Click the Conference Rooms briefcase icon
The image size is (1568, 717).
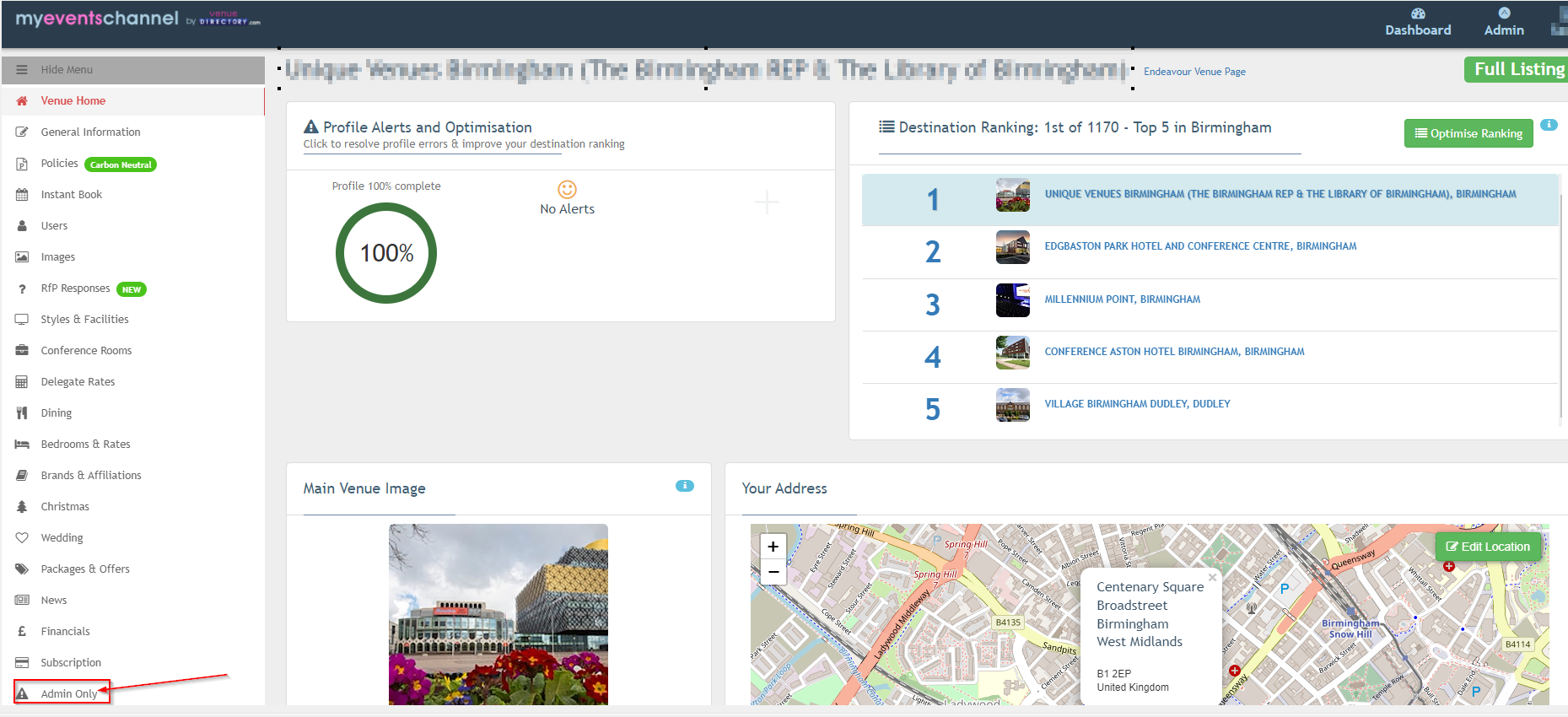pos(22,351)
